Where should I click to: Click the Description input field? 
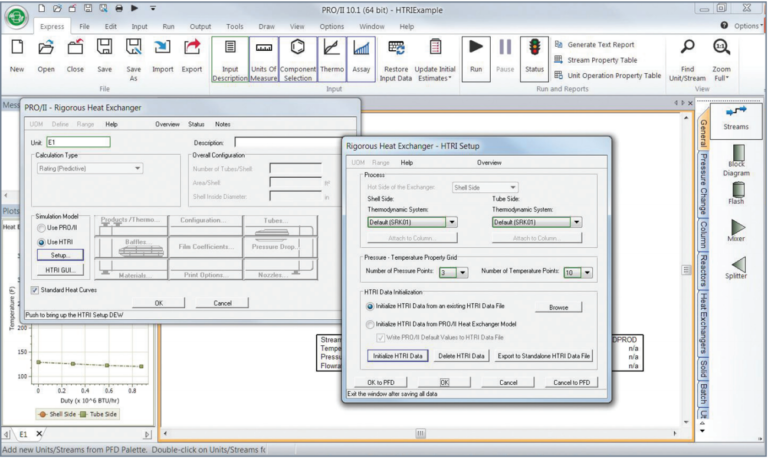coord(288,143)
